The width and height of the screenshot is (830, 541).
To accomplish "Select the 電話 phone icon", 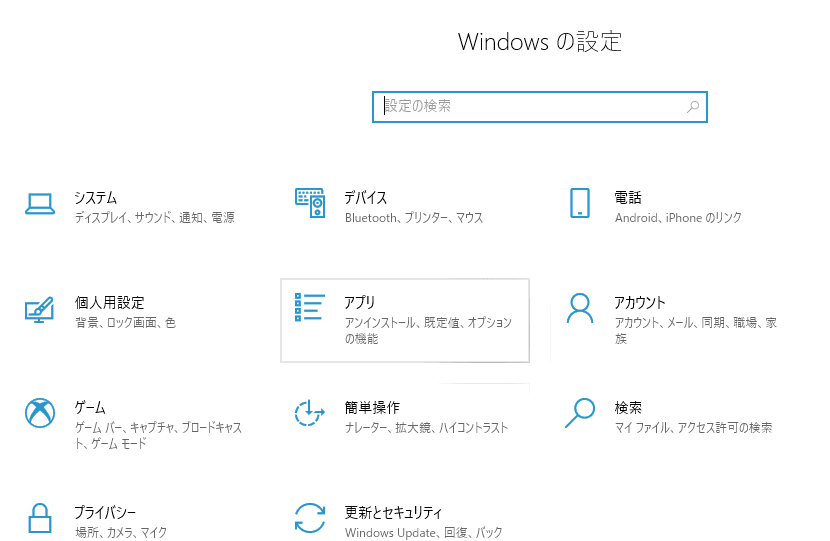I will (580, 203).
